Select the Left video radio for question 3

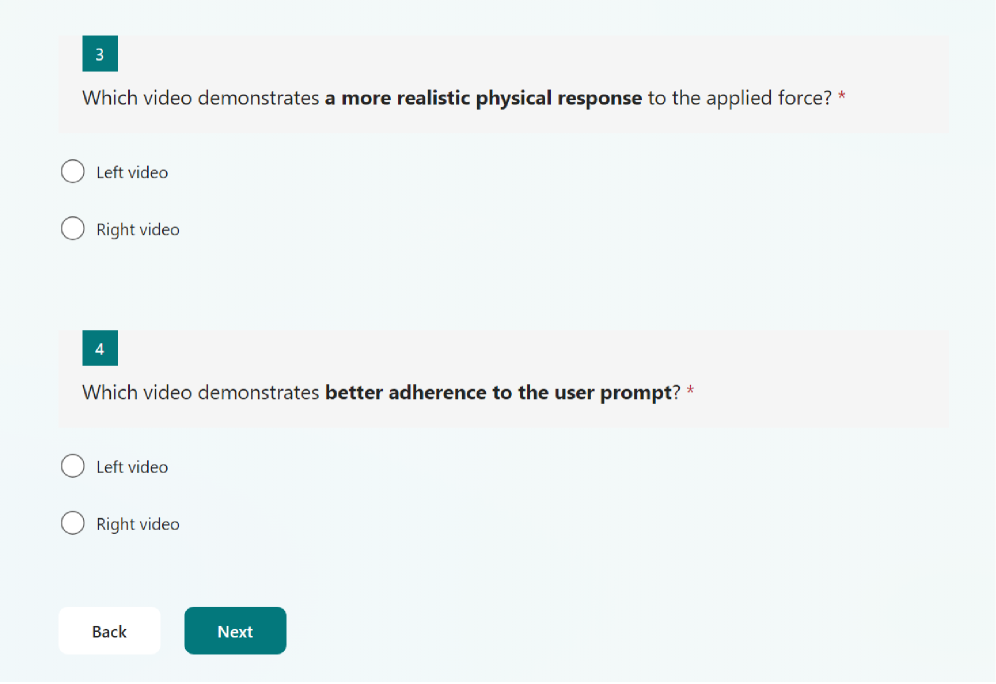(73, 172)
